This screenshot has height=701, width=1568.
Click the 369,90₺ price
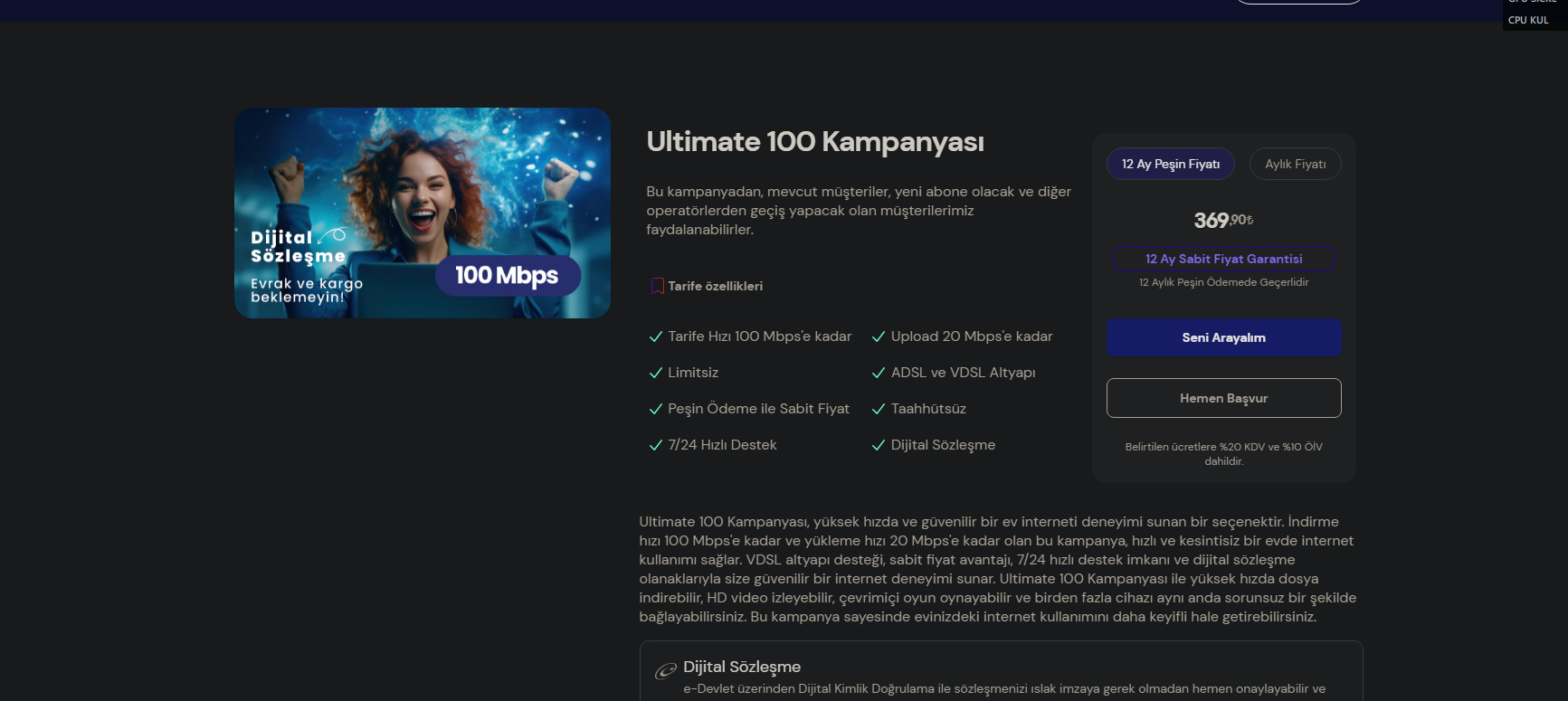coord(1224,220)
